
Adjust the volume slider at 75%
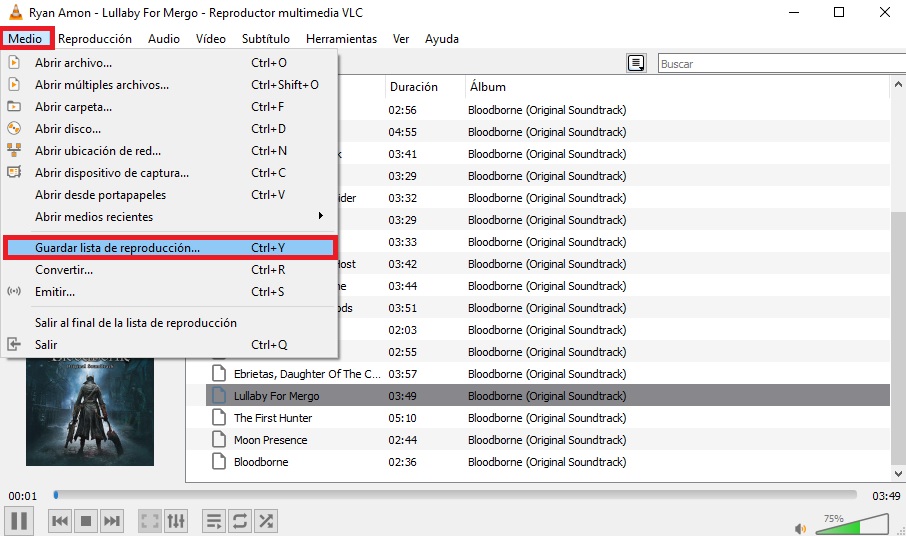[852, 523]
